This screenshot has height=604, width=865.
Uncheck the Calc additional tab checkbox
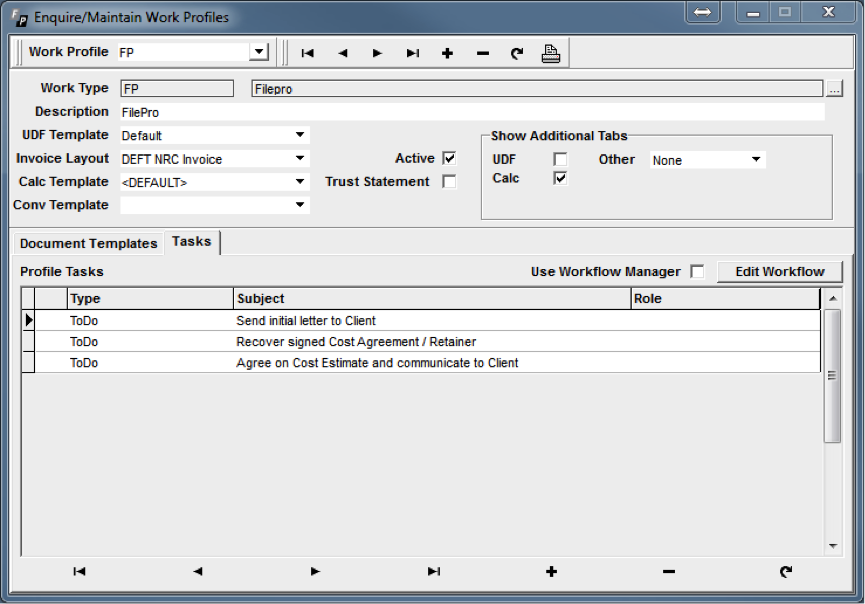pyautogui.click(x=560, y=178)
